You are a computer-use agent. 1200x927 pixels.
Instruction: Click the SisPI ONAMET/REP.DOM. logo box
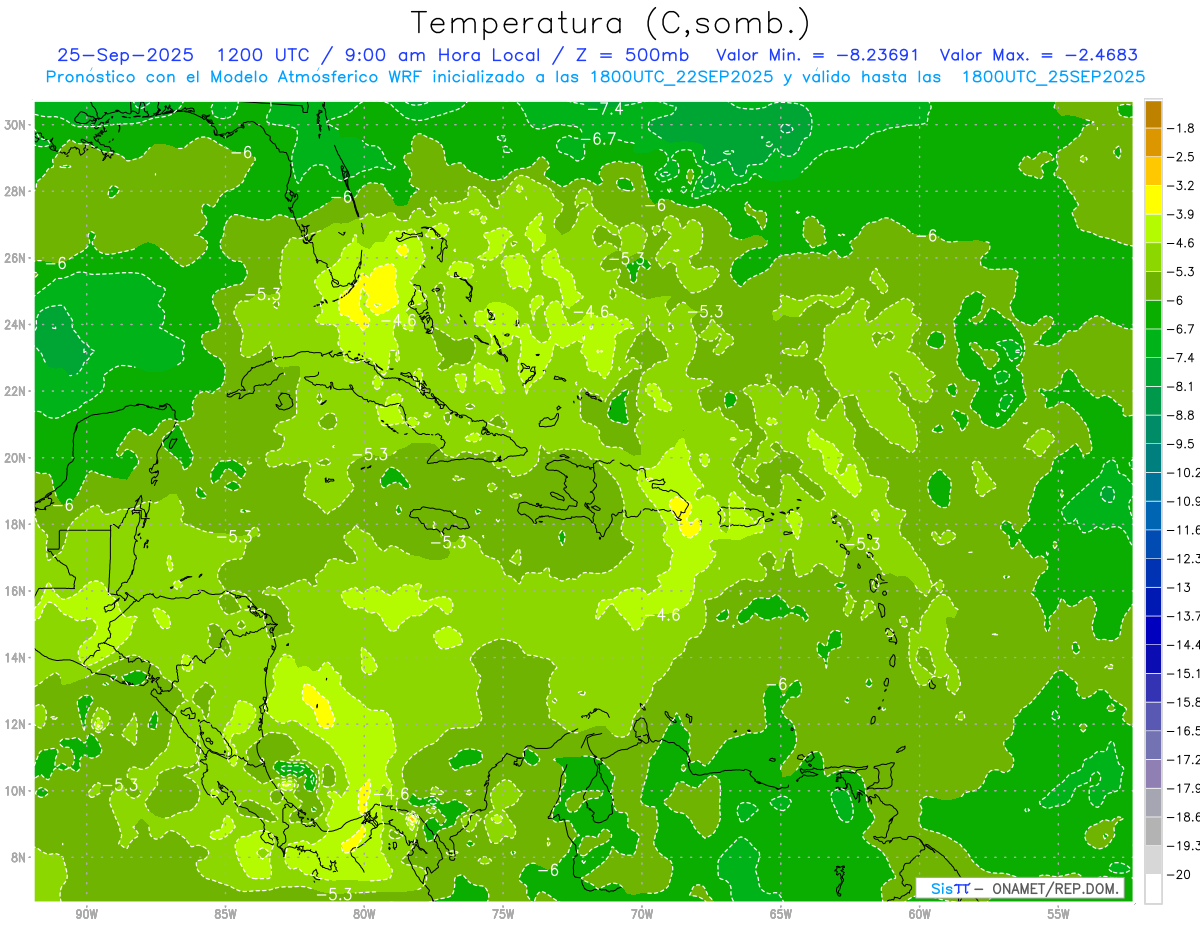coord(1021,888)
